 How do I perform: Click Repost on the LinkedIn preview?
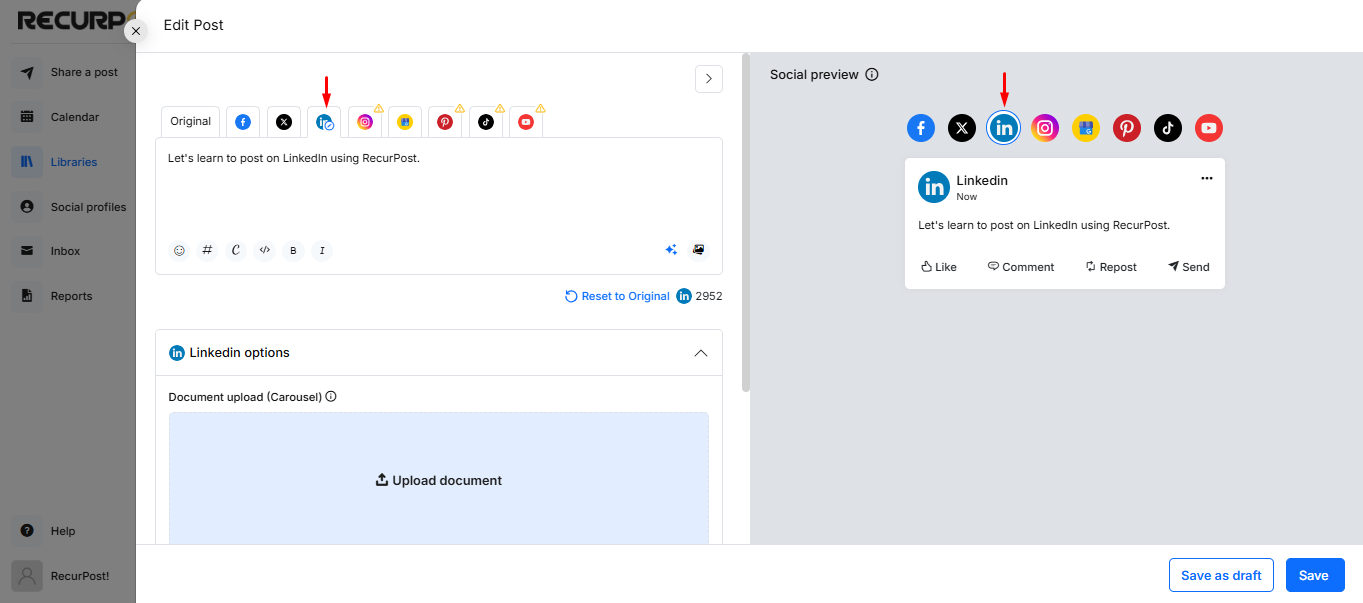[1111, 267]
